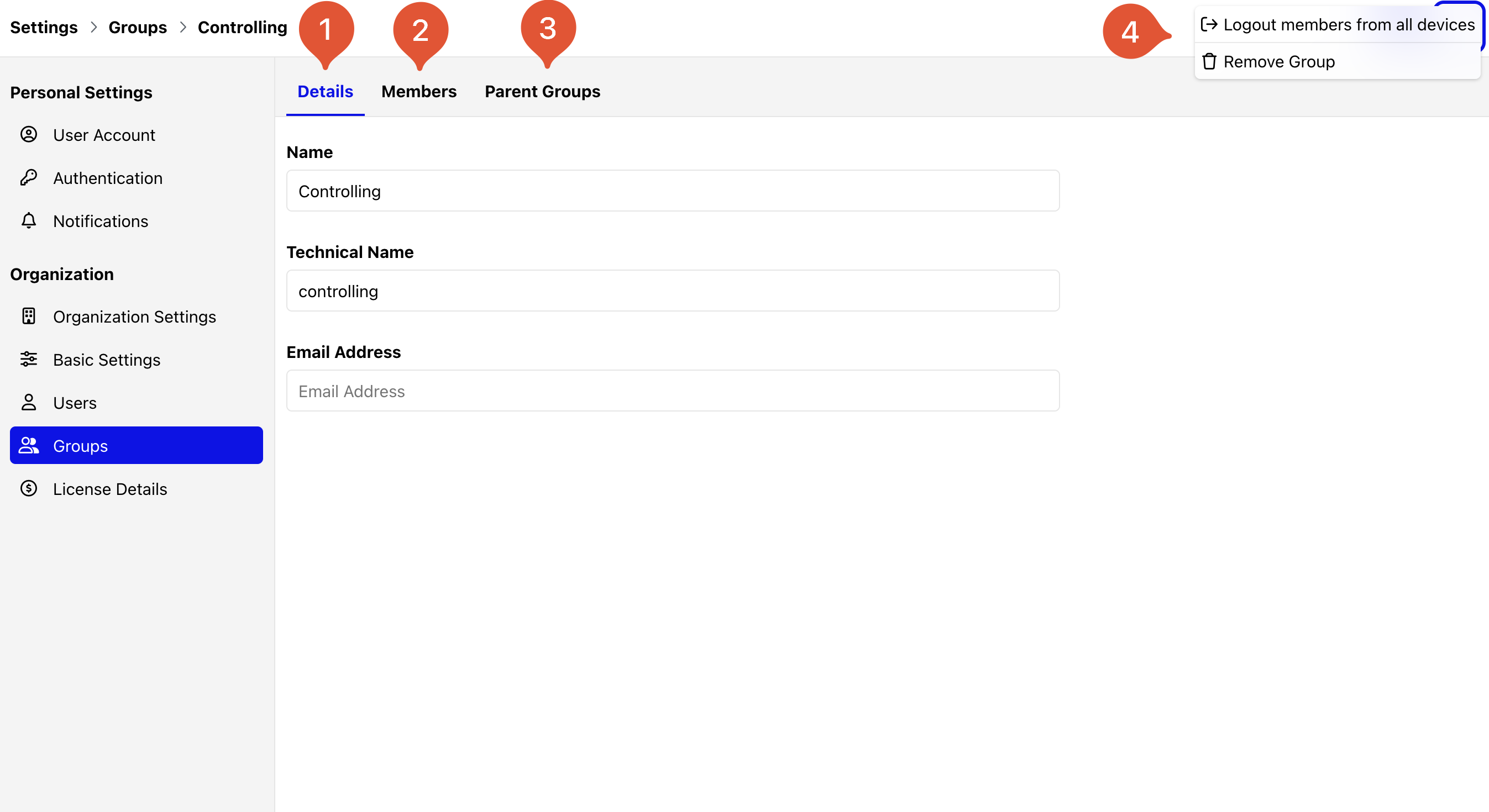The height and width of the screenshot is (812, 1489).
Task: Select Logout members from all devices
Action: tap(1338, 24)
